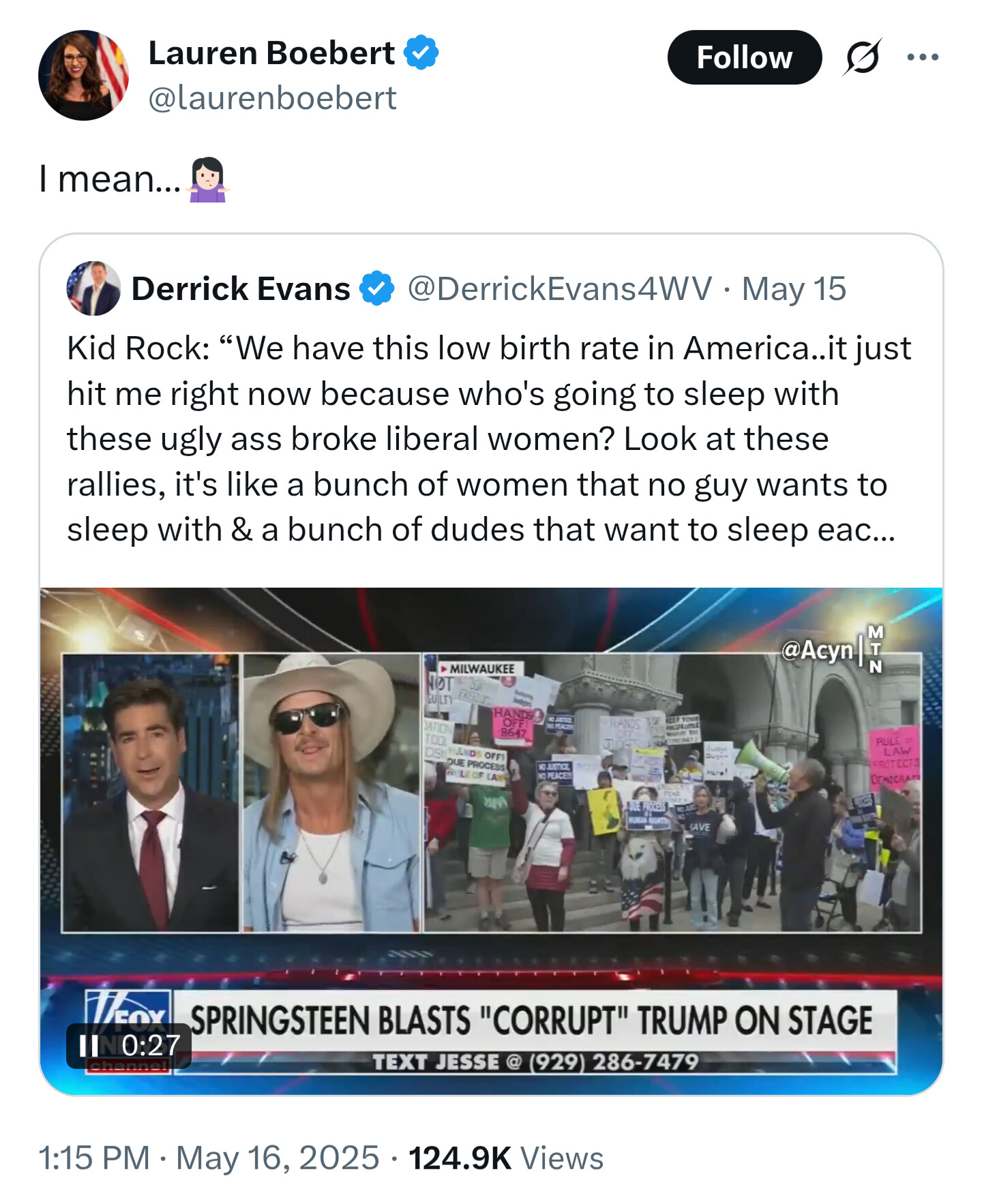This screenshot has height=1204, width=982.
Task: Click Derrick Evans' avatar in quoted post
Action: point(93,288)
